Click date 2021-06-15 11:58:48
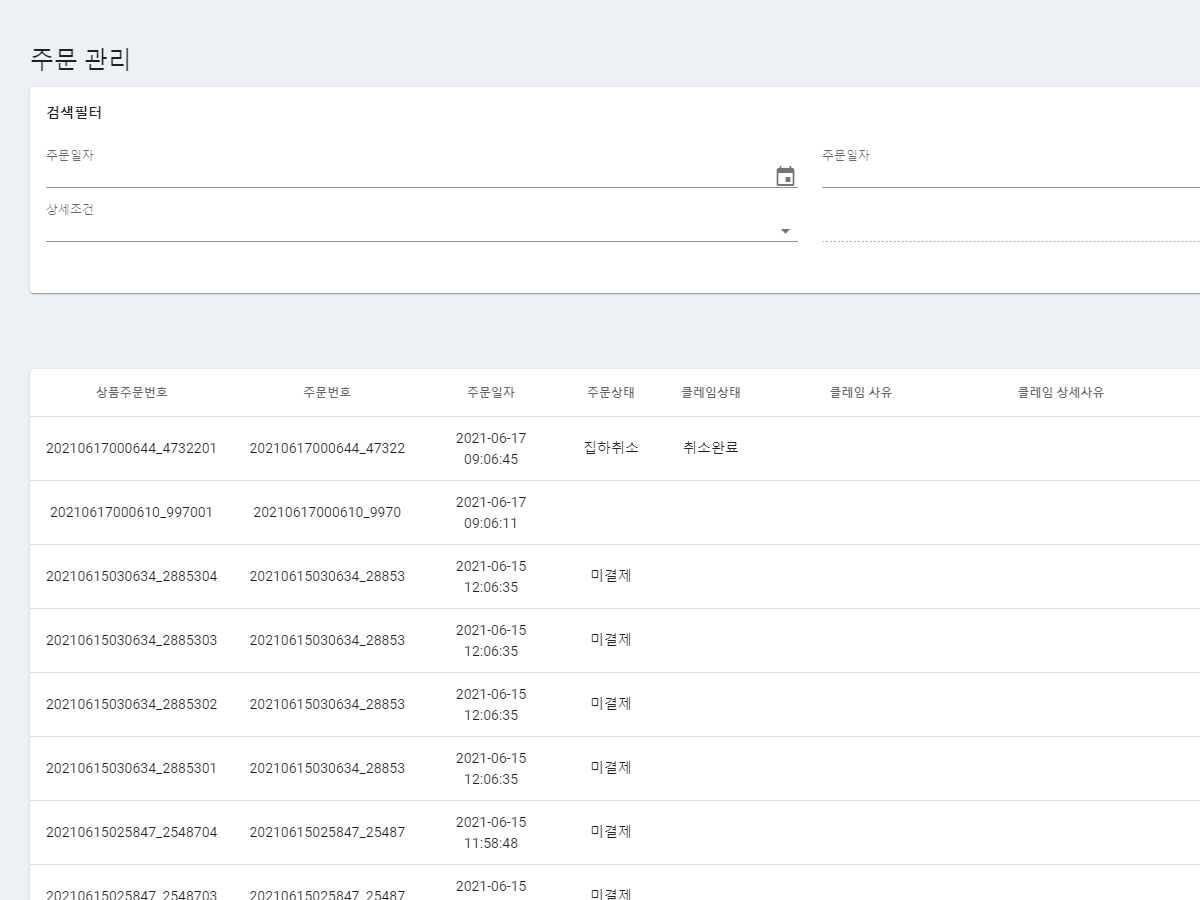The image size is (1200, 900). coord(491,833)
